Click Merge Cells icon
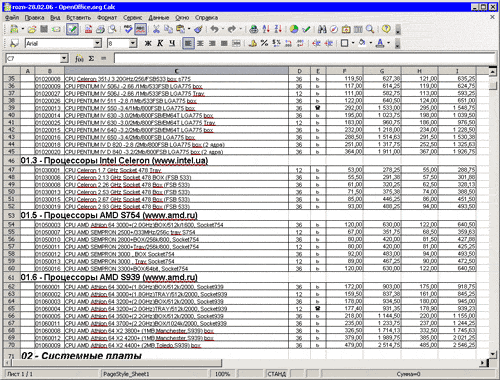 pyautogui.click(x=236, y=43)
